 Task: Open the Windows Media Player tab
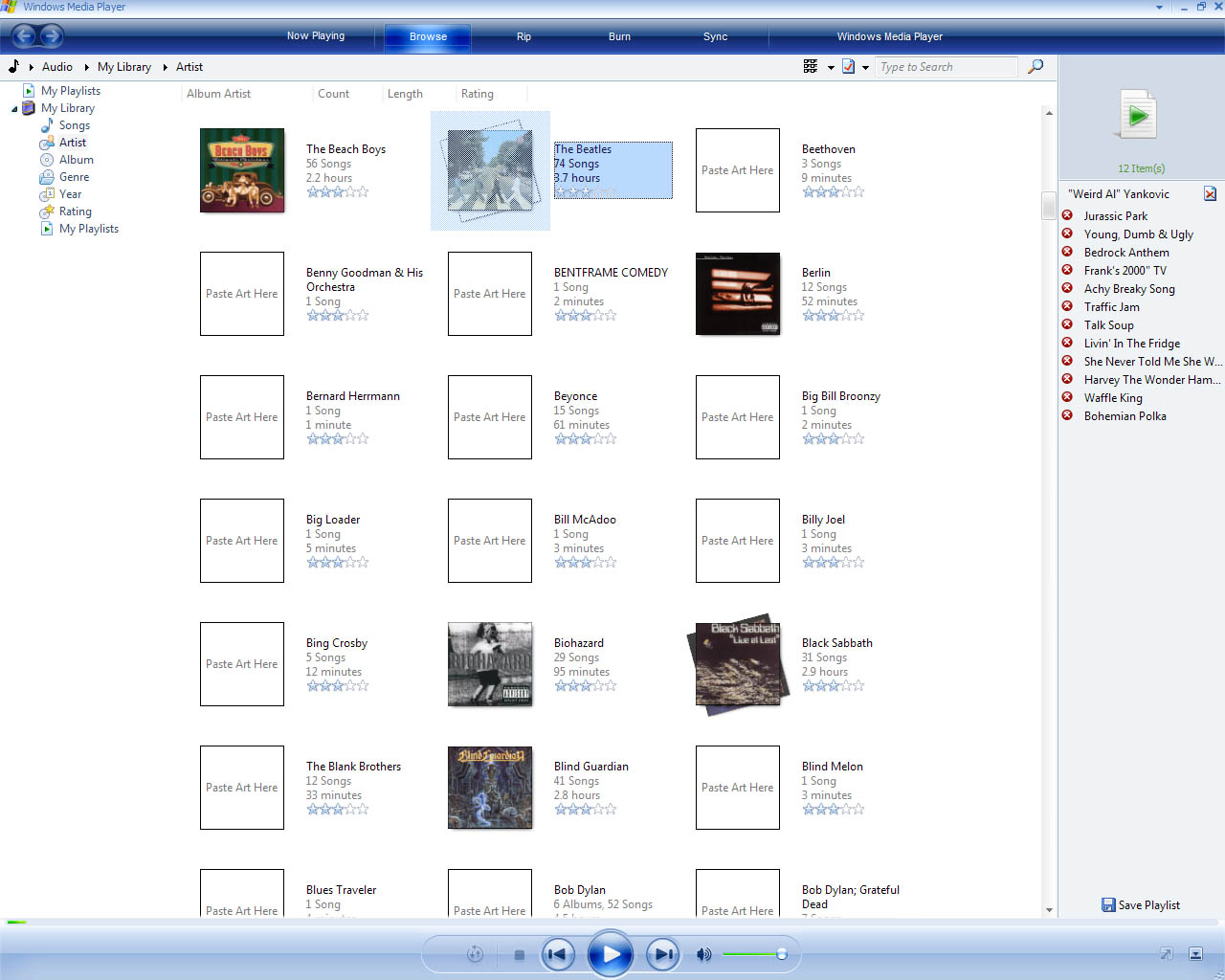pyautogui.click(x=889, y=36)
